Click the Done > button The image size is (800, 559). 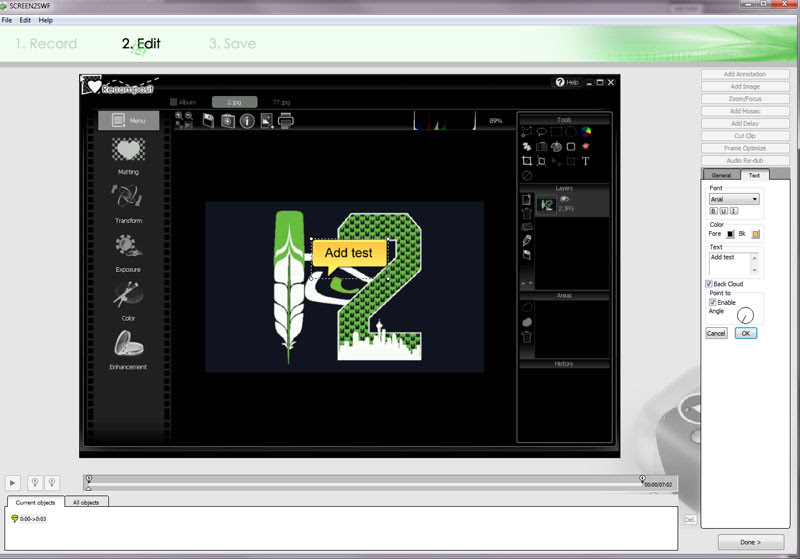[x=751, y=542]
